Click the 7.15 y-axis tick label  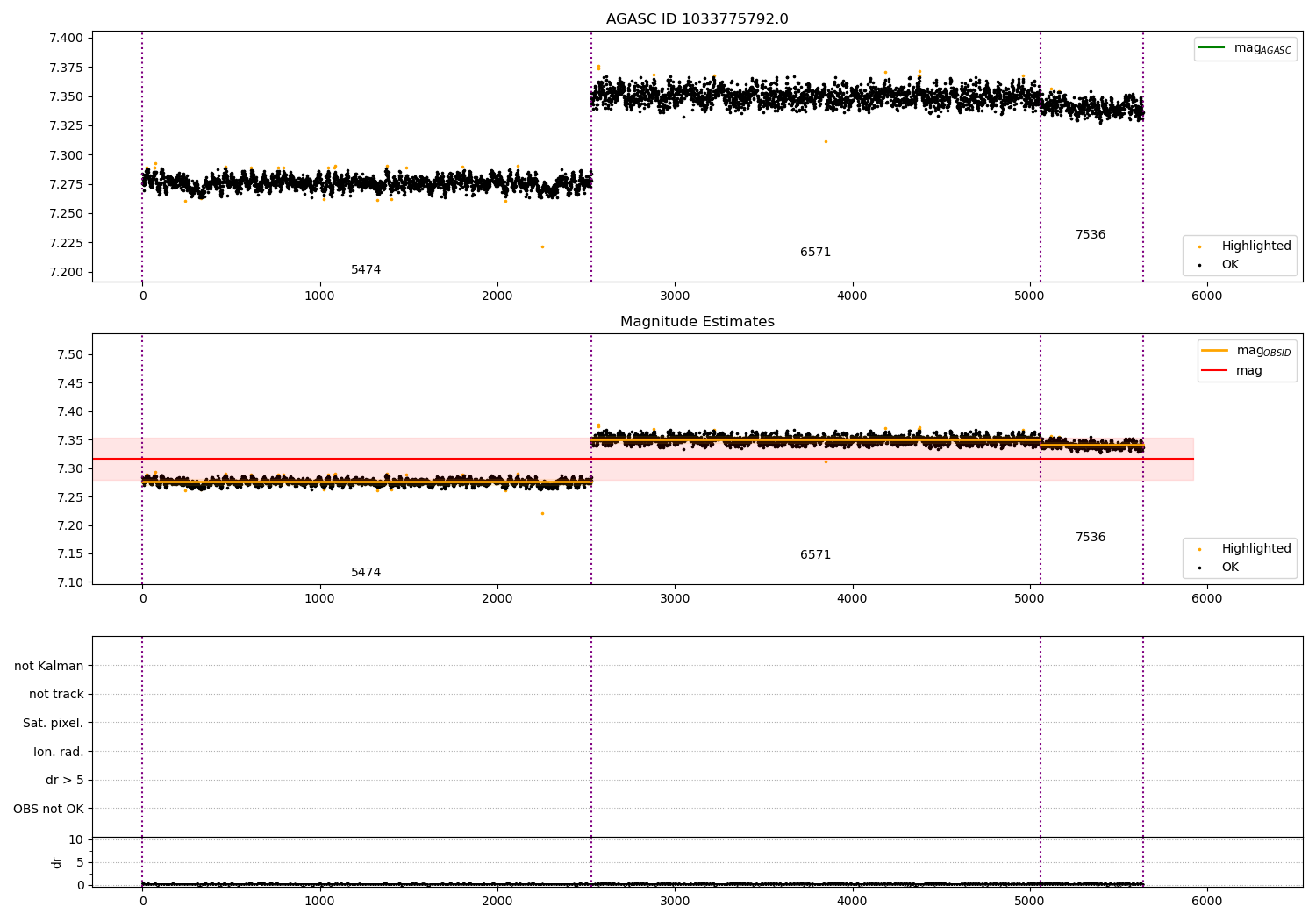click(x=70, y=553)
